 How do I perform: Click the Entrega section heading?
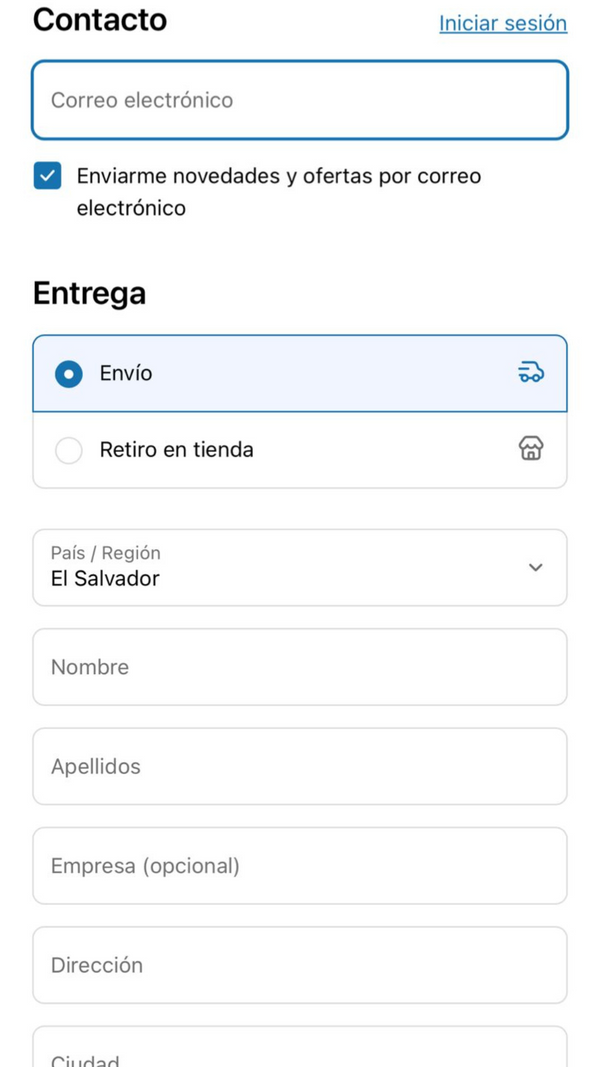pyautogui.click(x=89, y=293)
